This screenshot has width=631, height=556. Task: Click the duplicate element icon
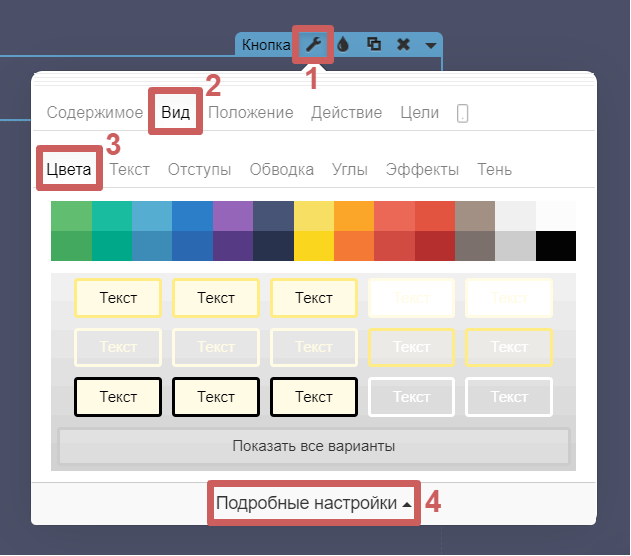(373, 44)
